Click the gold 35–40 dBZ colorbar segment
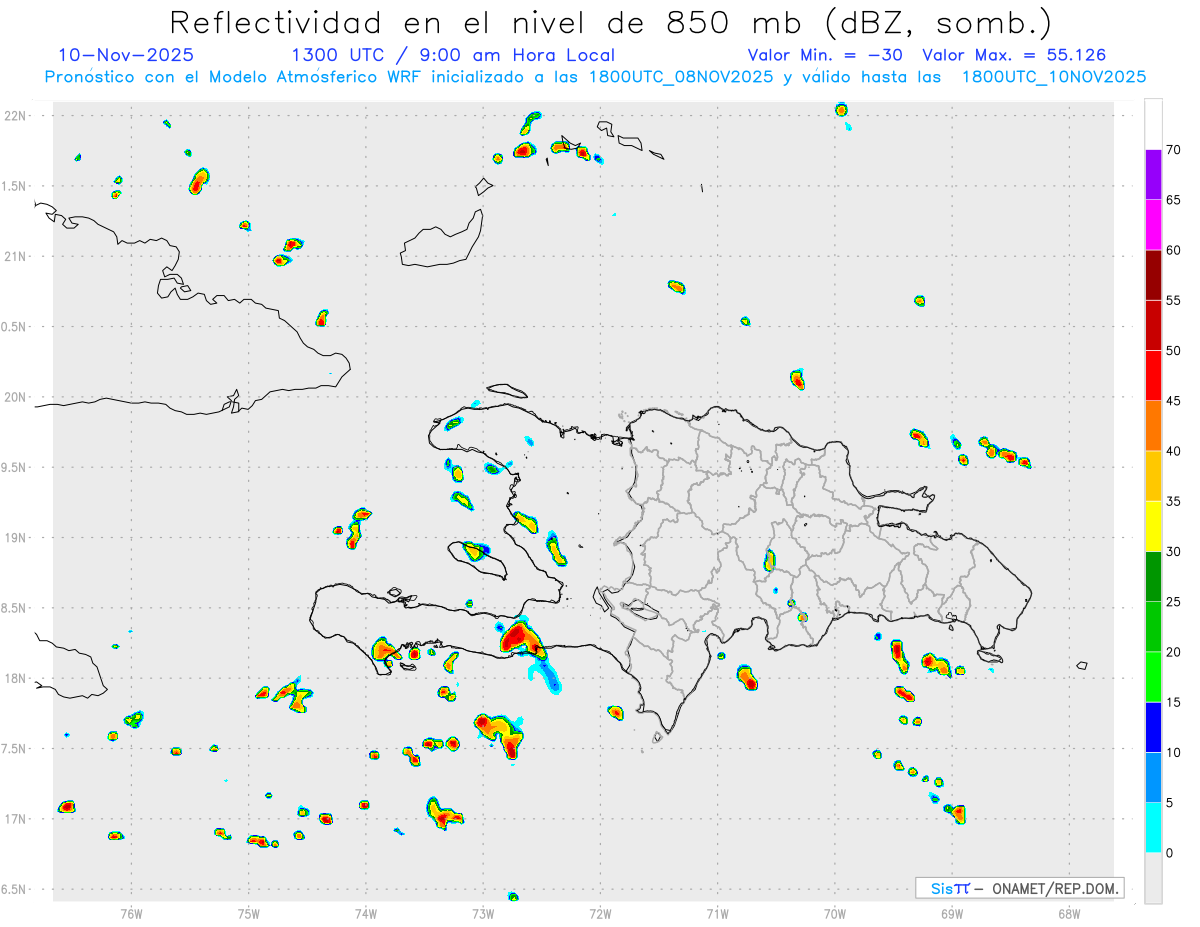 1153,476
